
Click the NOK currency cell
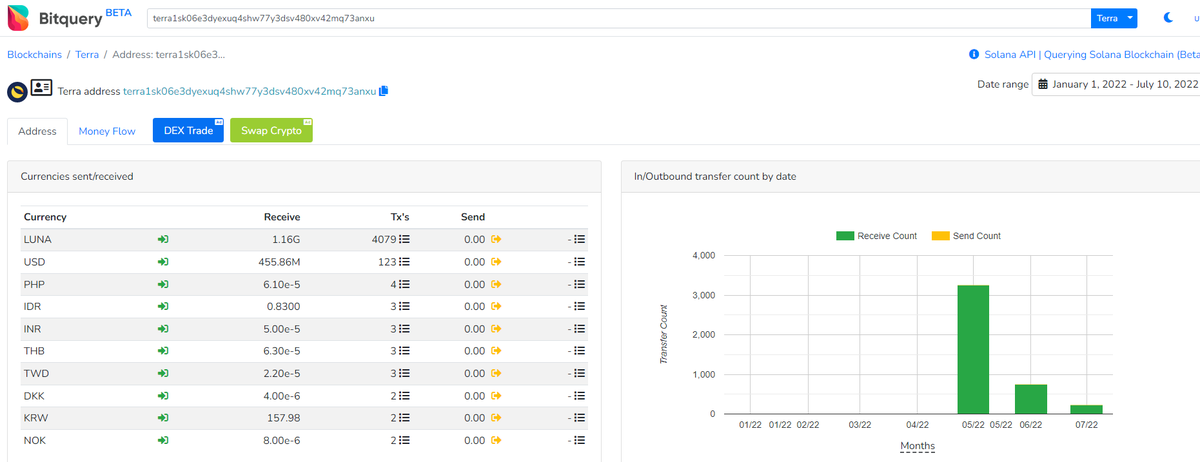[35, 440]
